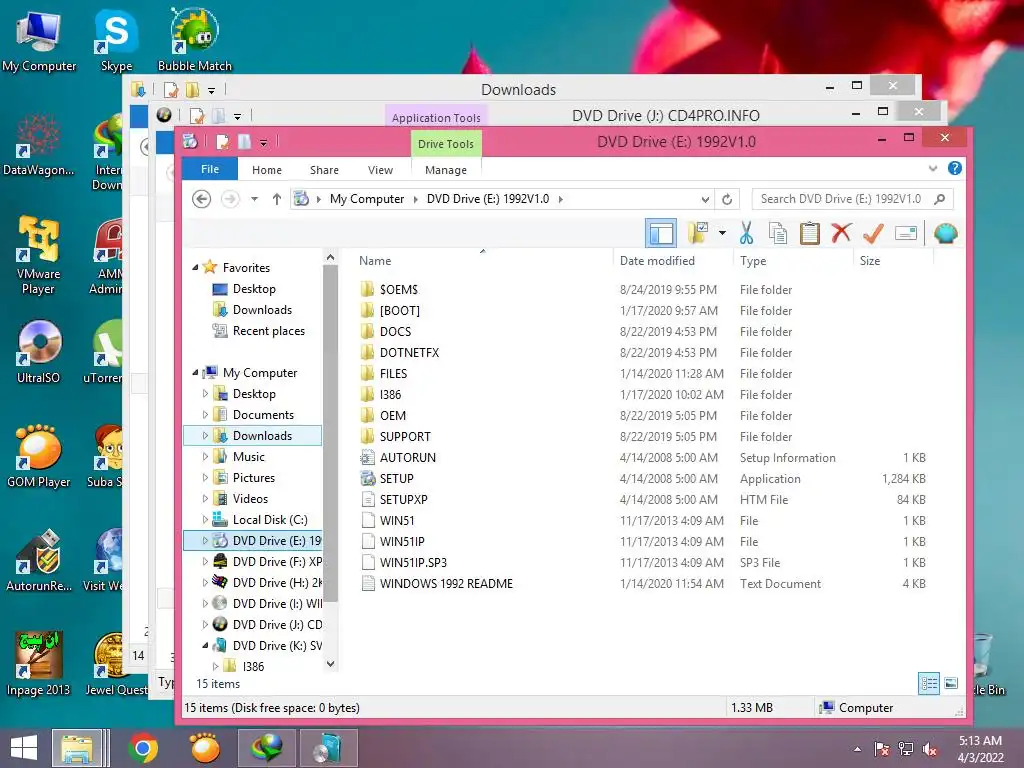This screenshot has width=1024, height=768.
Task: Click the search magnifier icon
Action: (x=940, y=199)
